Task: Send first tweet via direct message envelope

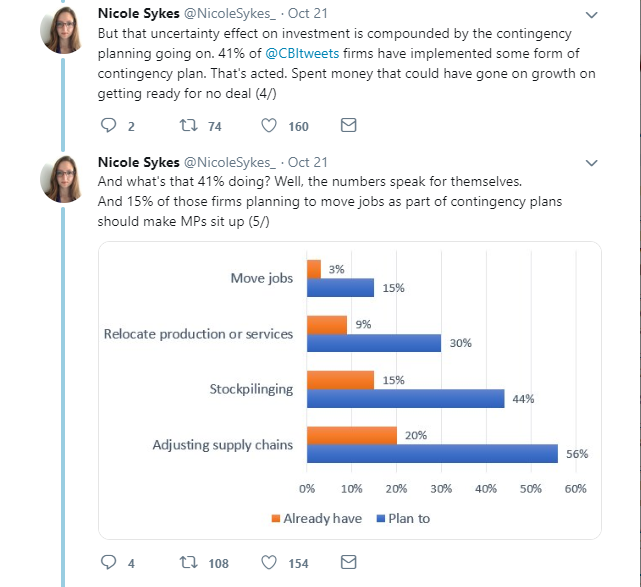Action: (x=348, y=125)
